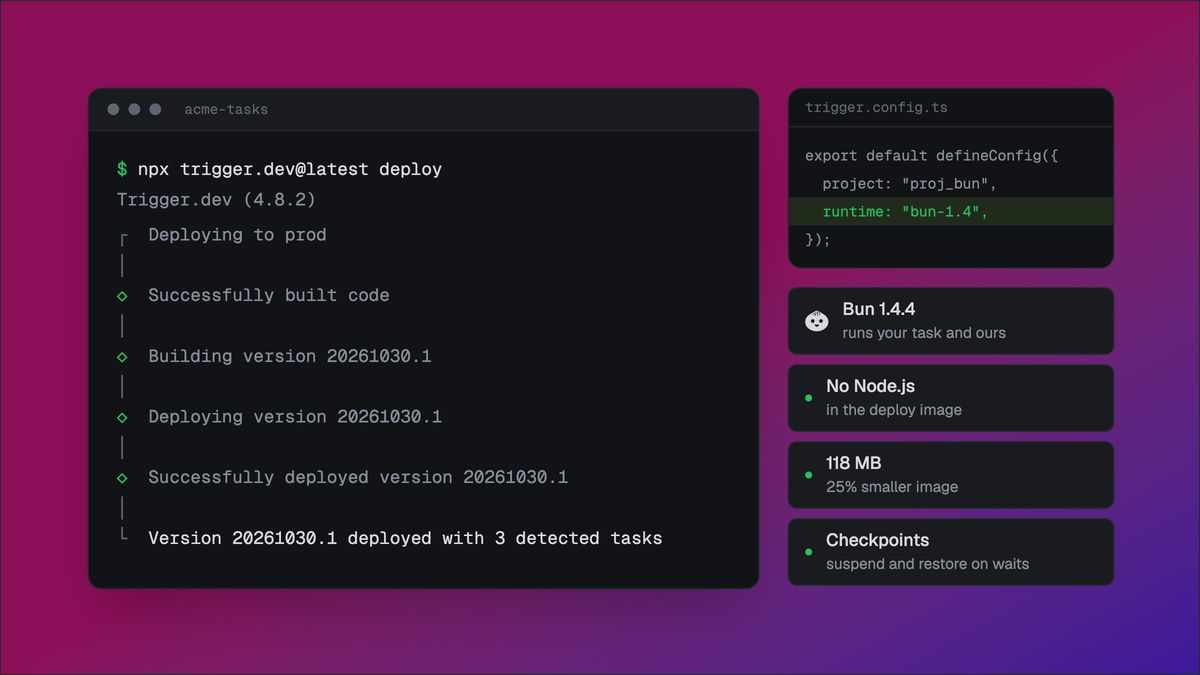Click the command "npx trigger.dev@latest deploy"
The image size is (1200, 675).
(290, 169)
